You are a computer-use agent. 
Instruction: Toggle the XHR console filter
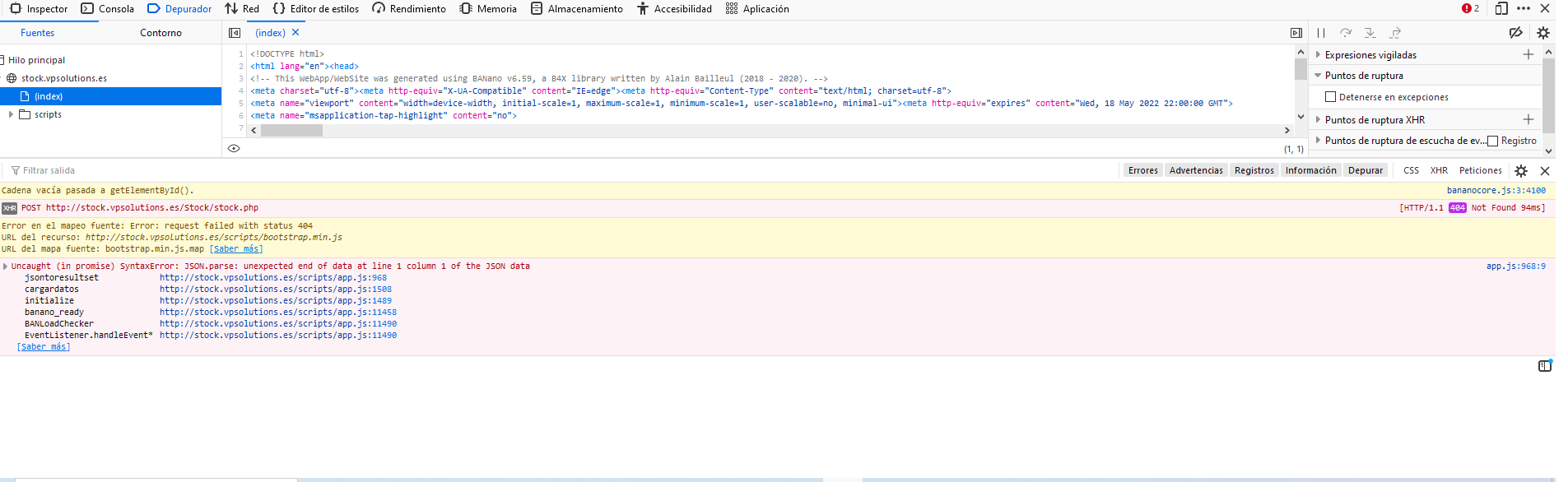click(x=1439, y=170)
